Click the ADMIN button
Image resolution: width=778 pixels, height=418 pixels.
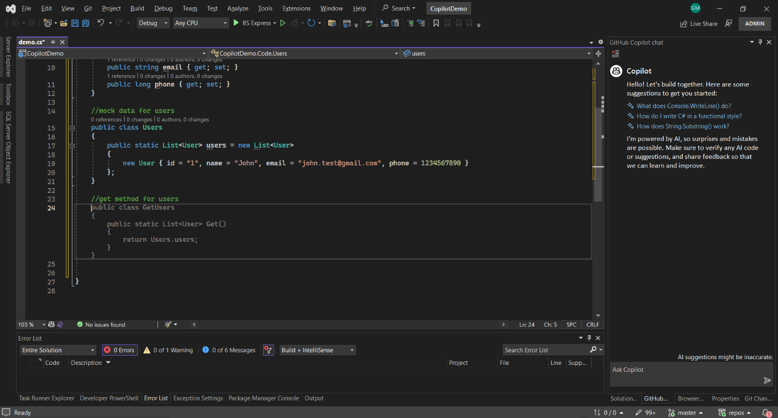pyautogui.click(x=754, y=23)
